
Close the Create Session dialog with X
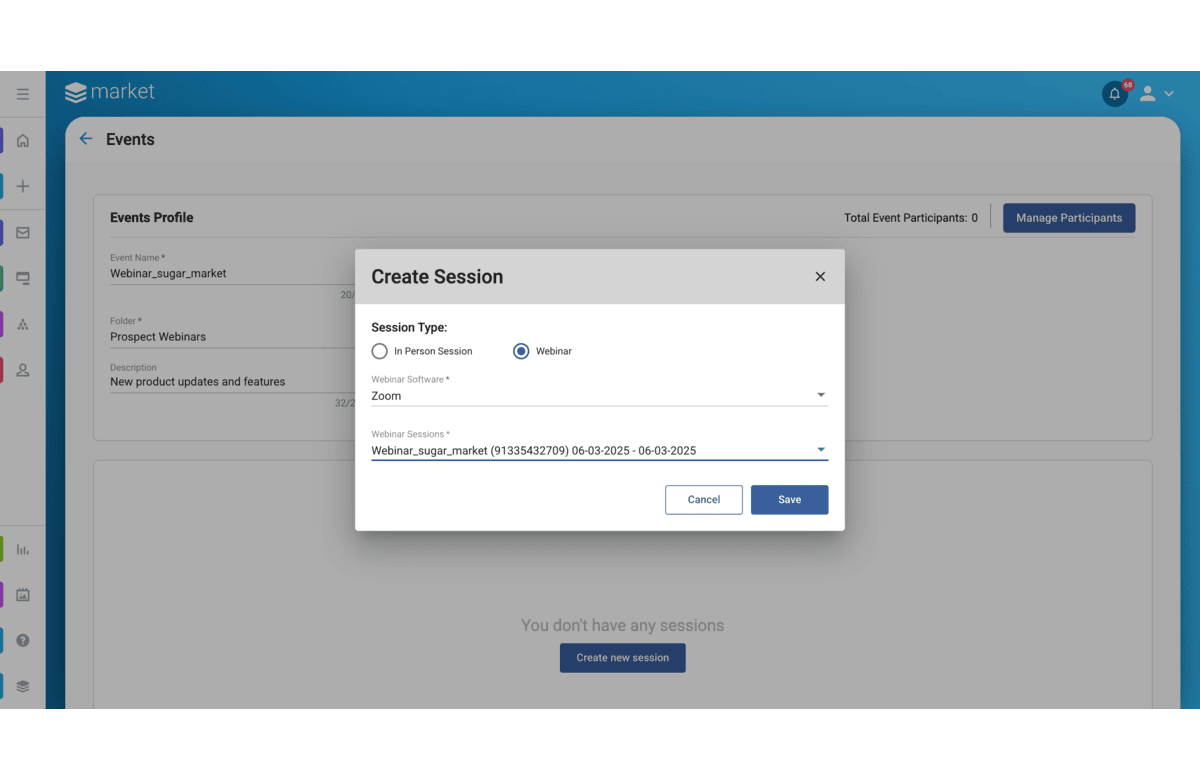coord(820,277)
